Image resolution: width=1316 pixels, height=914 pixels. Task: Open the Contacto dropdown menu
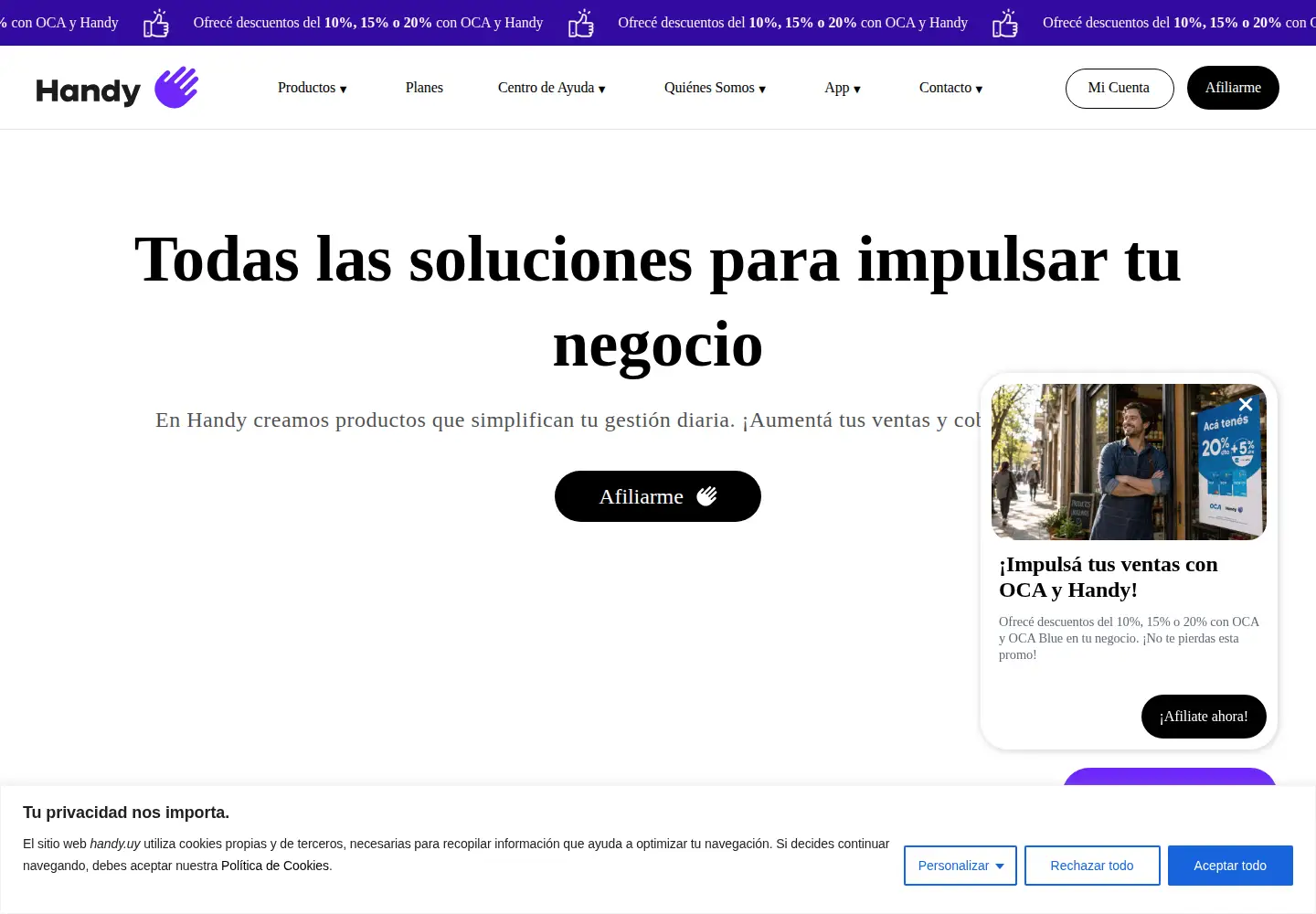tap(951, 88)
